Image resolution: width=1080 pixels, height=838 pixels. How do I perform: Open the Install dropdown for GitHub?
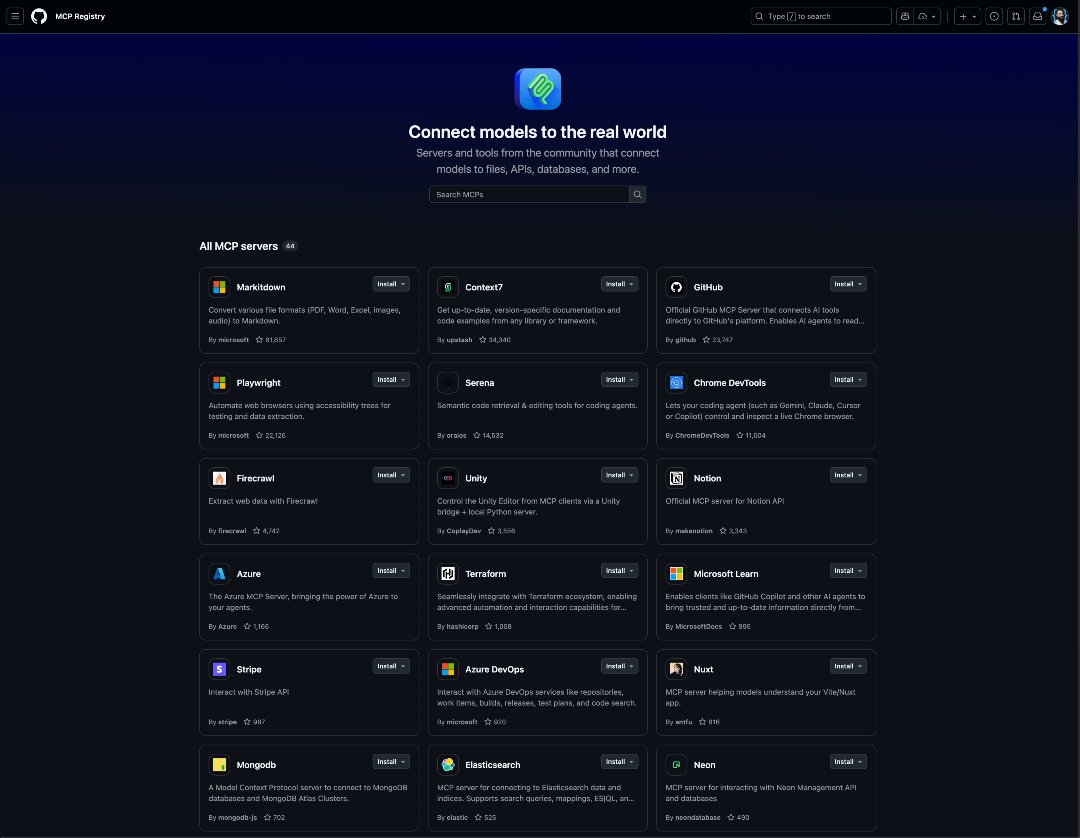tap(848, 284)
